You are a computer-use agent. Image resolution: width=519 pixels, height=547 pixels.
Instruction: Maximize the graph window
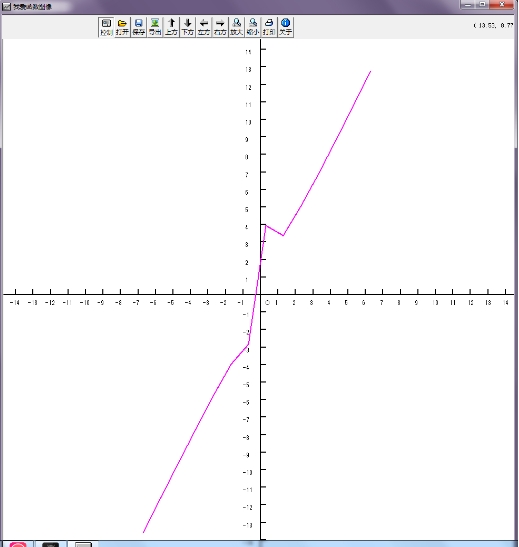pyautogui.click(x=483, y=5)
